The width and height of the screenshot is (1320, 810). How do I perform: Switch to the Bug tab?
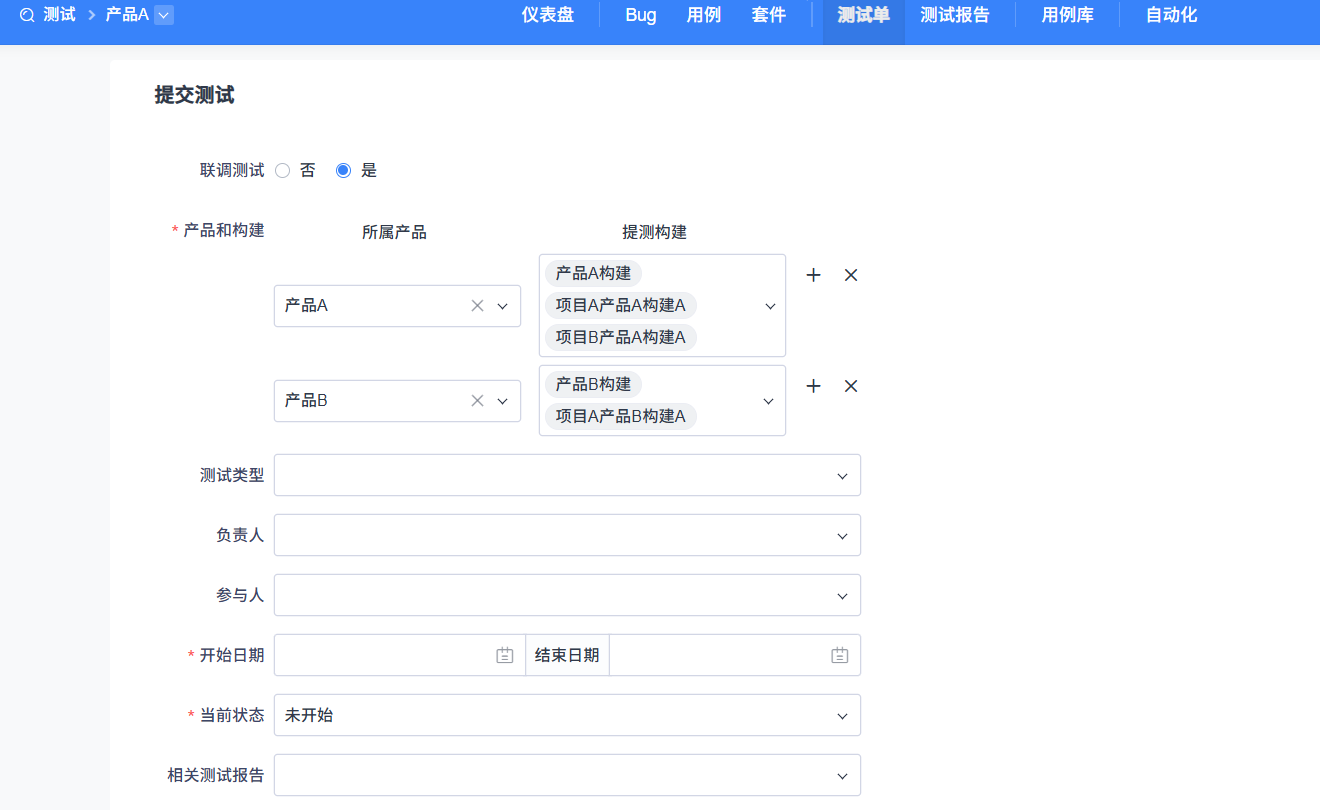(x=641, y=15)
